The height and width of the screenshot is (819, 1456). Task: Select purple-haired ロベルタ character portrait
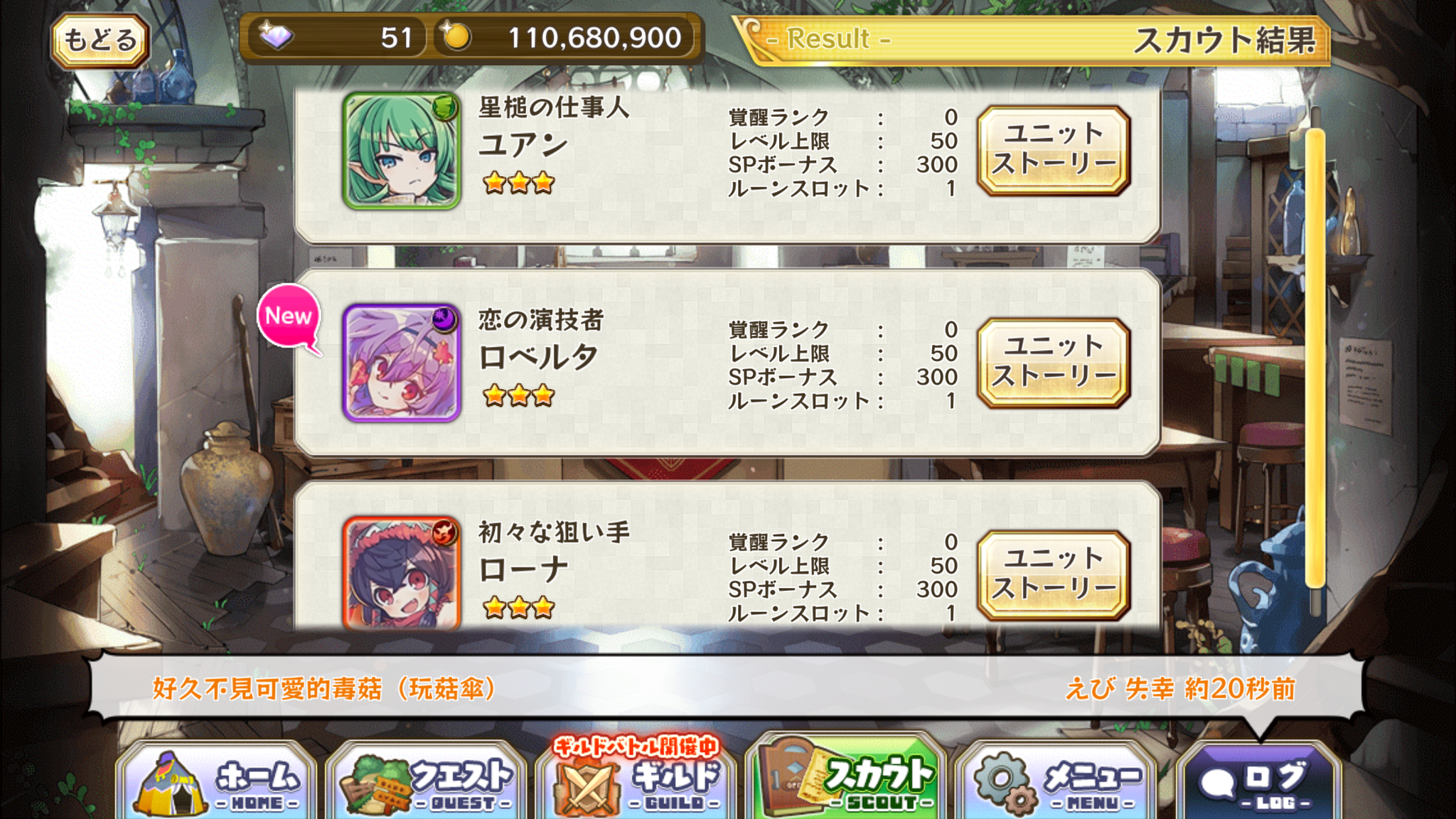402,363
